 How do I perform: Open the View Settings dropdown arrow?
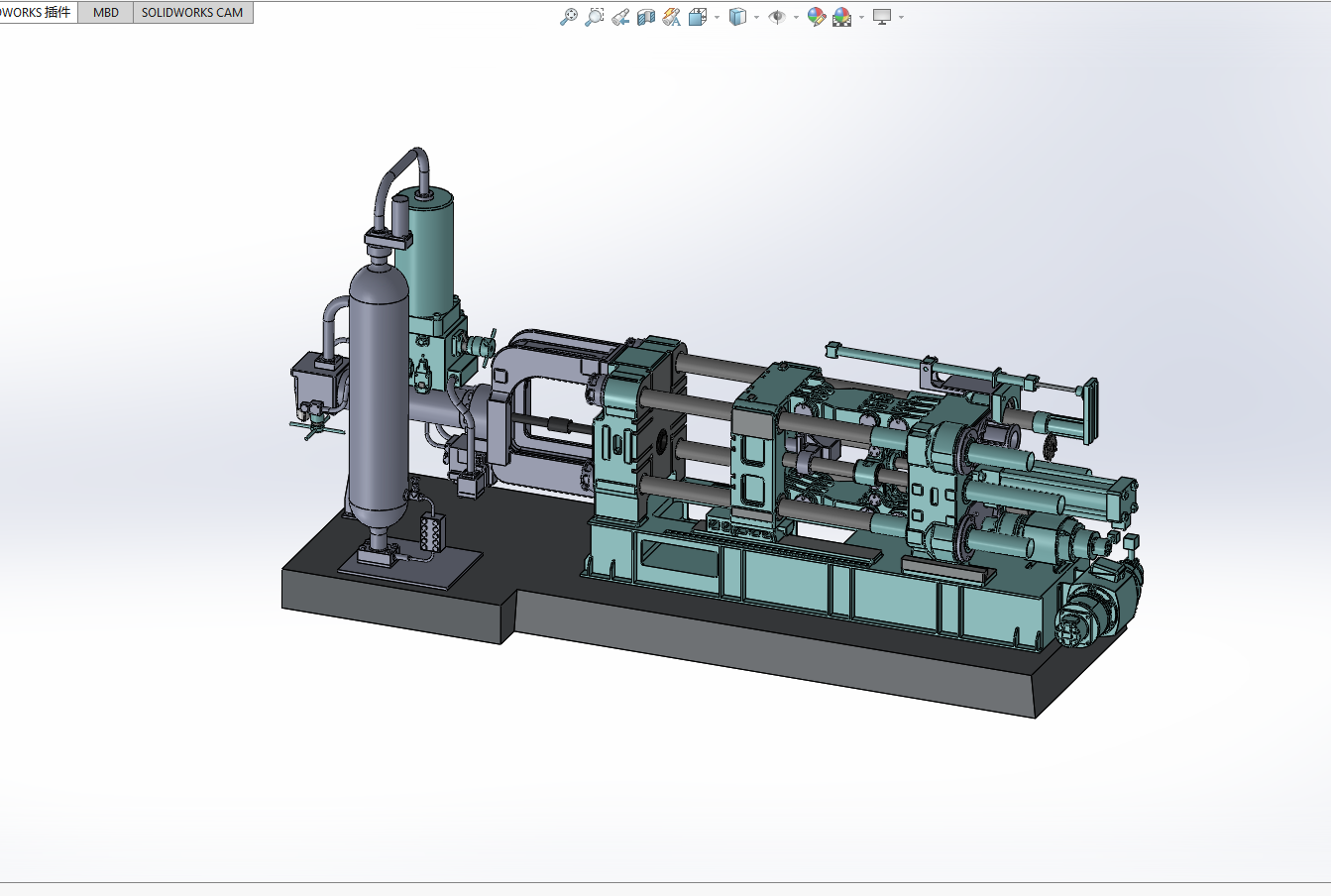coord(901,17)
